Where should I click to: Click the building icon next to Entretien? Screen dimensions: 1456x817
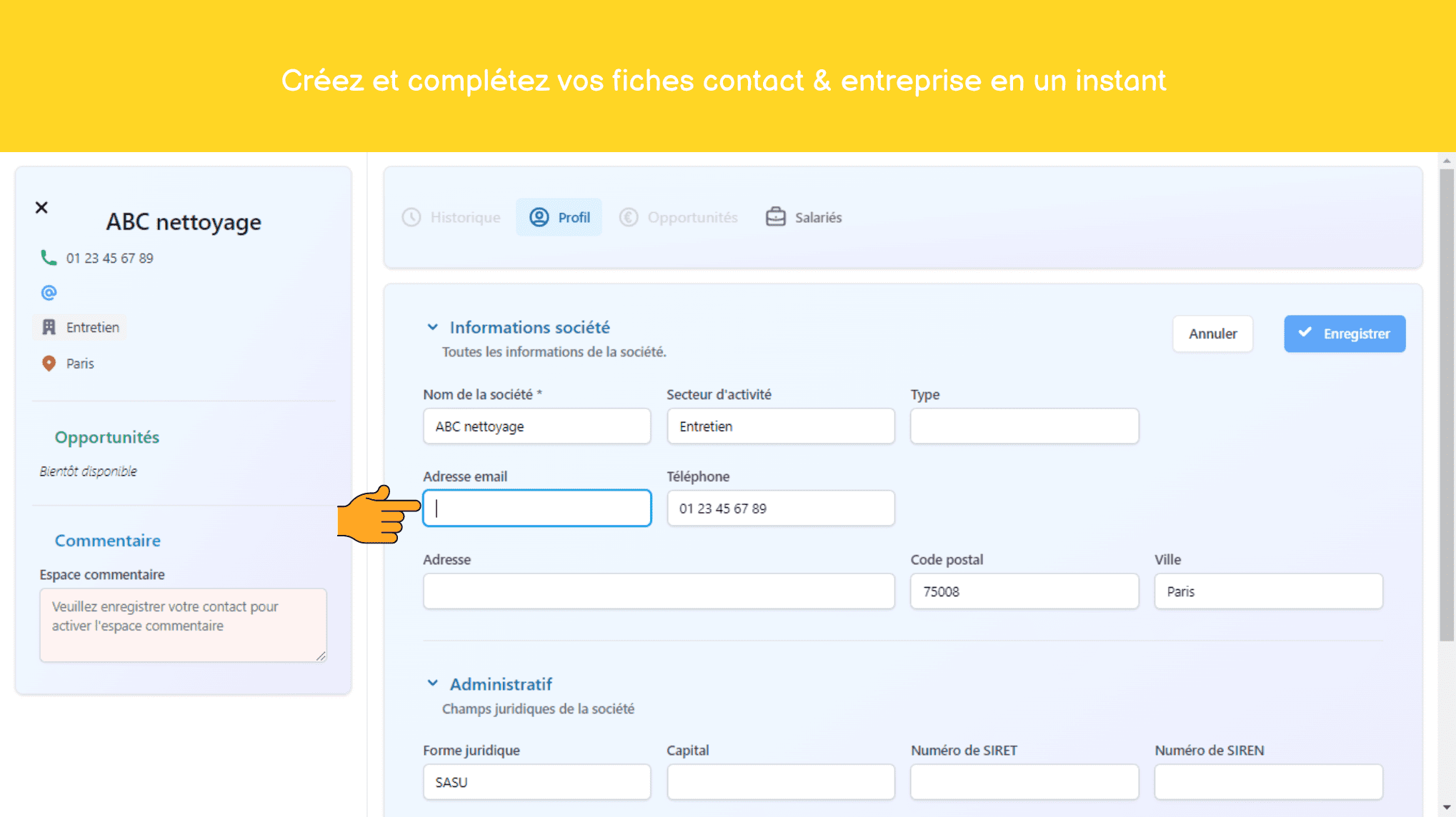[x=49, y=327]
